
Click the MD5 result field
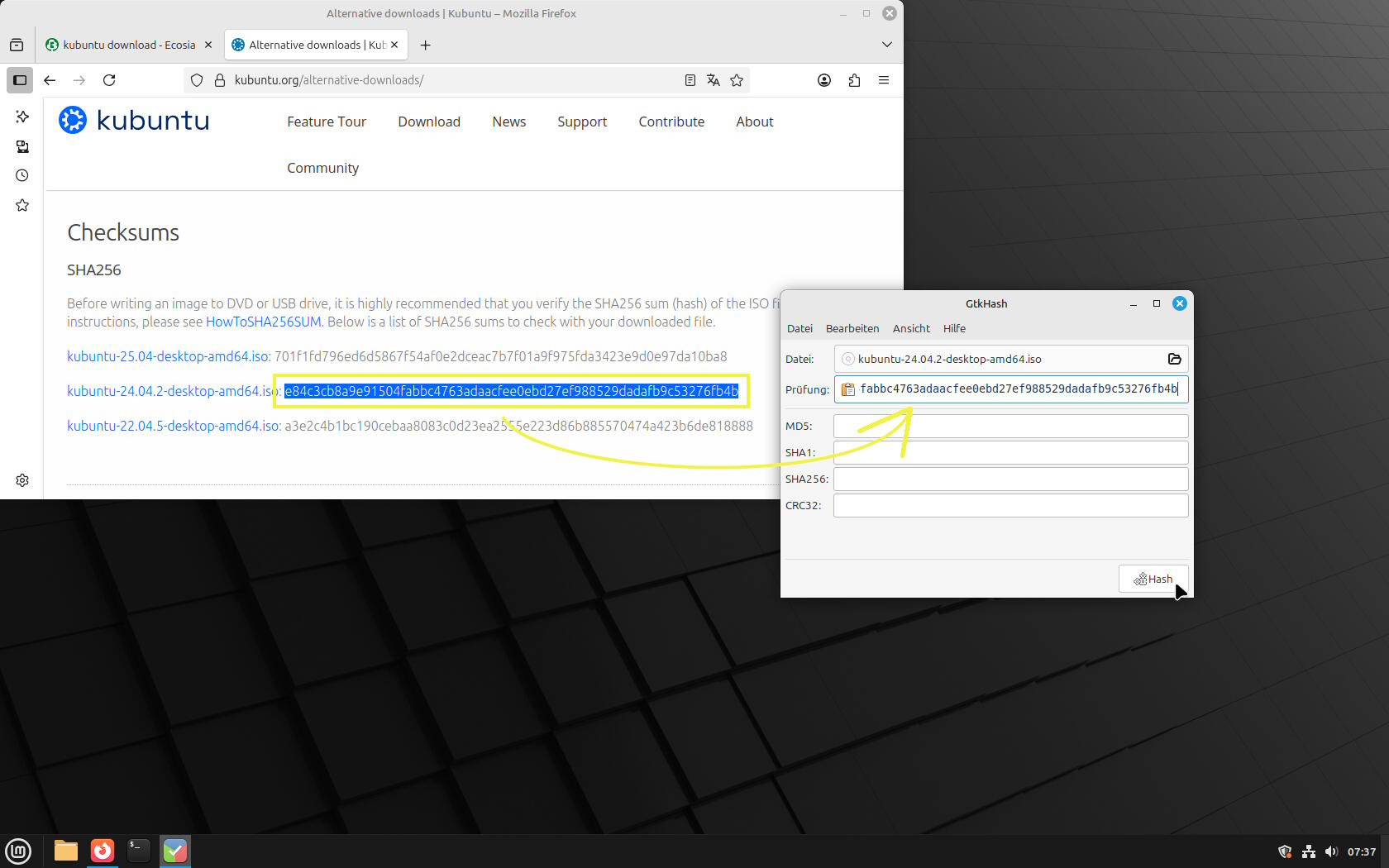click(x=1011, y=426)
